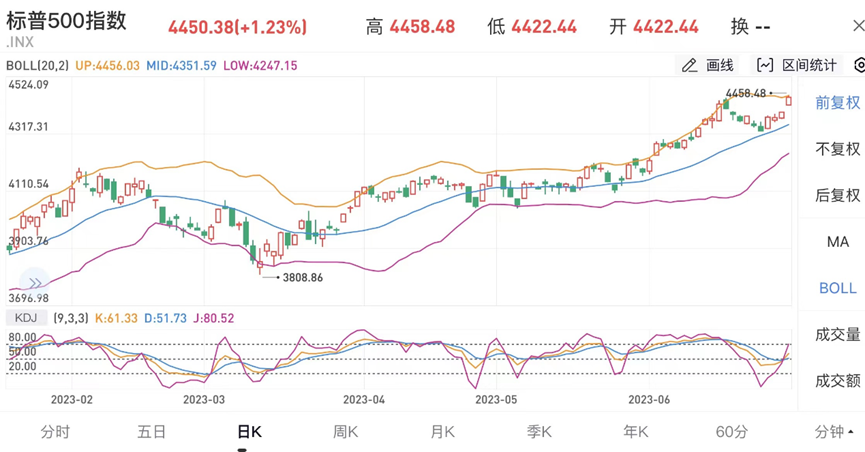Viewport: 865px width, 452px height.
Task: Click the latest candlestick at the chart's right edge
Action: pyautogui.click(x=789, y=100)
